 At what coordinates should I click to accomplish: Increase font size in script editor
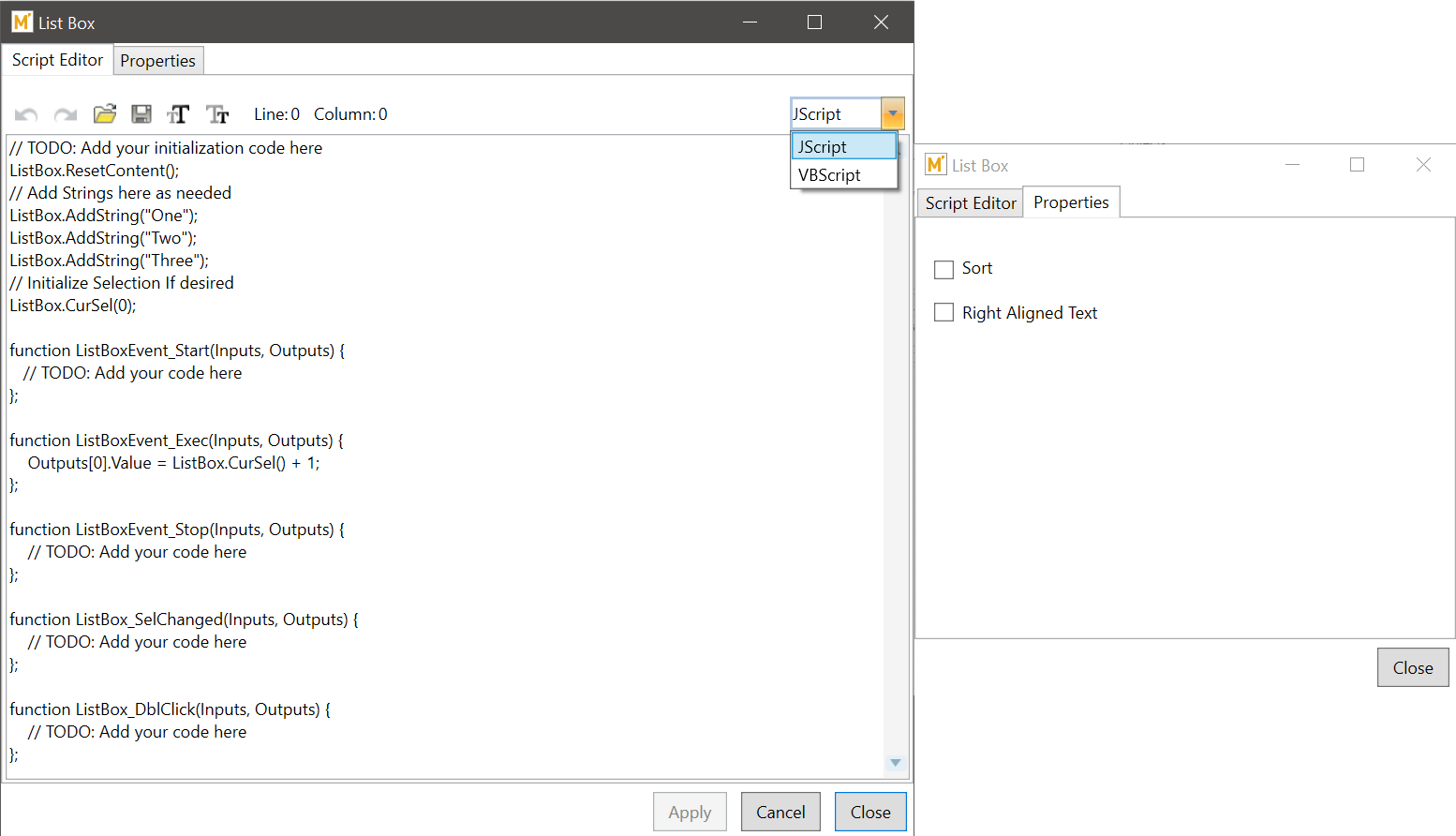tap(178, 114)
